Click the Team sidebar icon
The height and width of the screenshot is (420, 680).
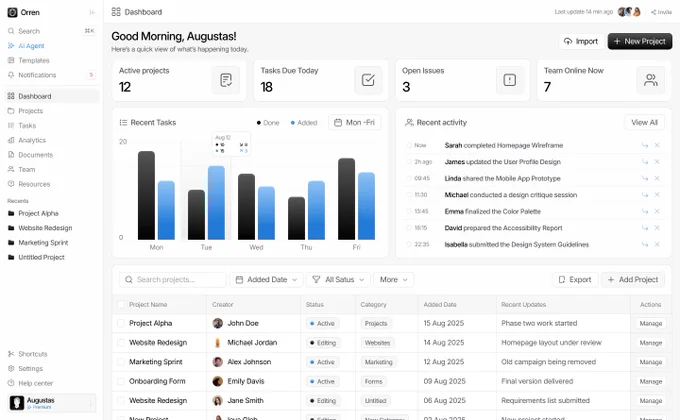click(11, 169)
